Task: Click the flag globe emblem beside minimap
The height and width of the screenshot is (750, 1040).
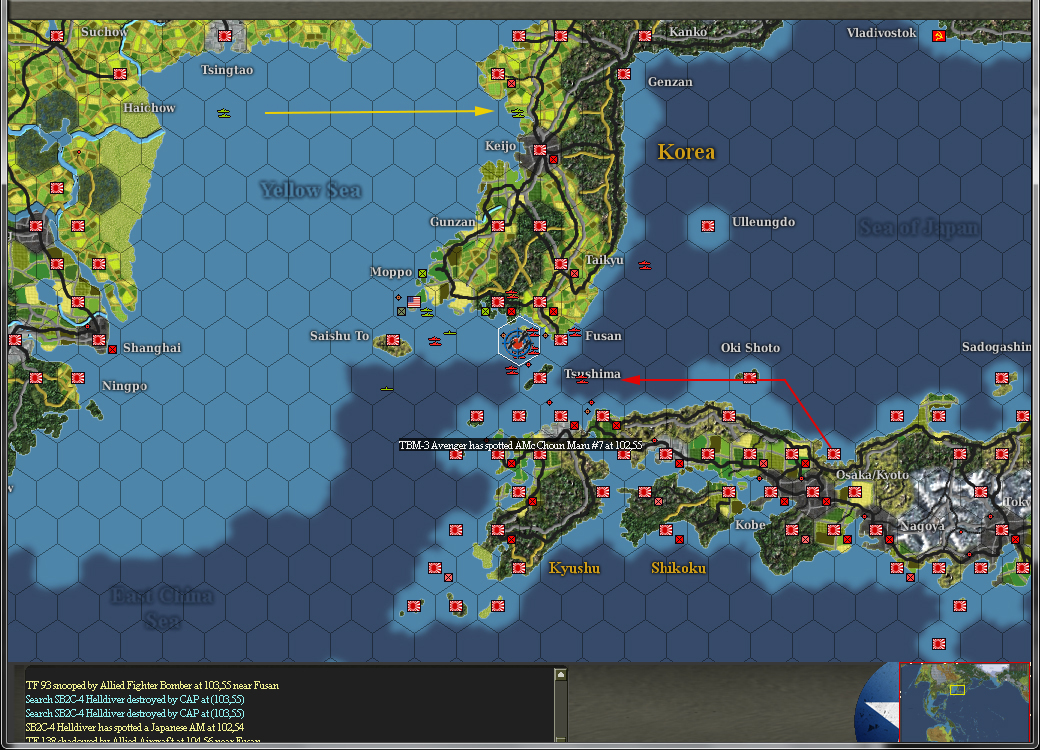Action: (877, 704)
